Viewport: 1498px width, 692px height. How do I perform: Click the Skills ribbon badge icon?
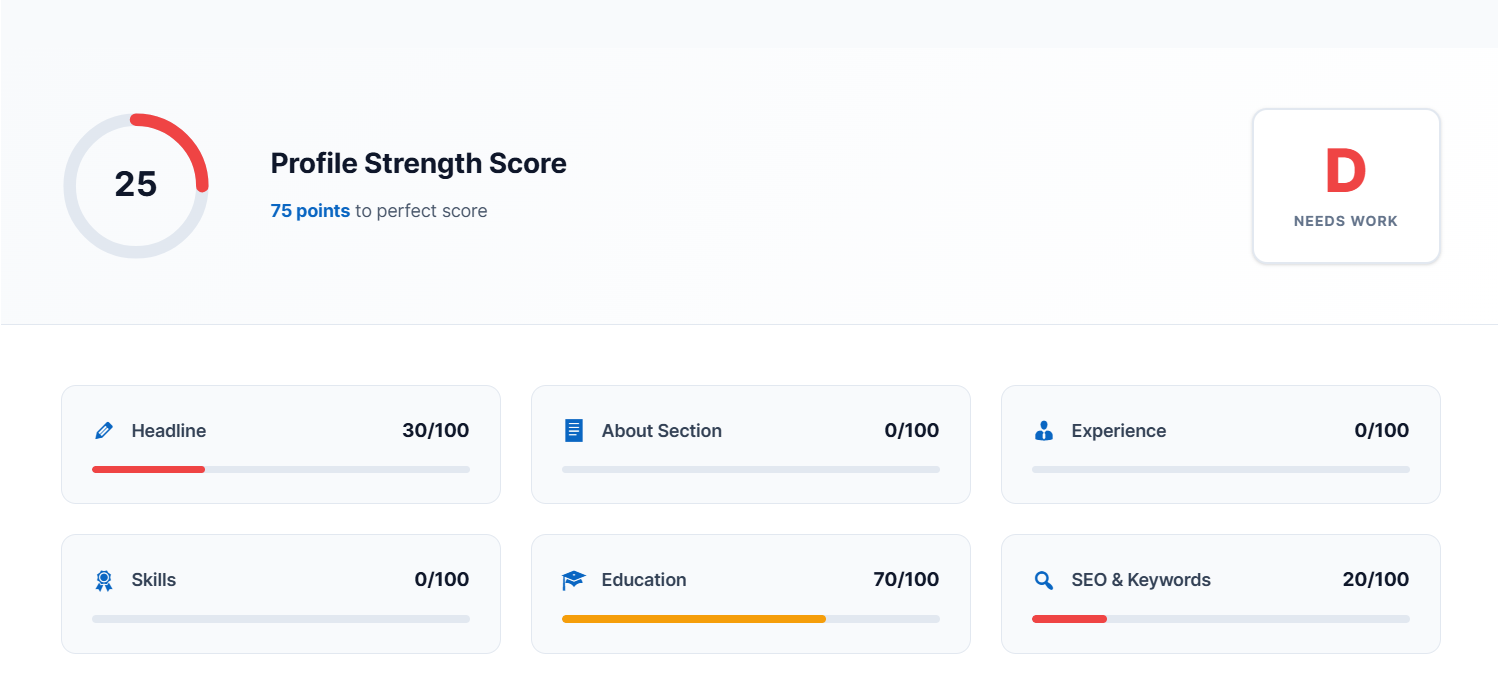pyautogui.click(x=103, y=580)
